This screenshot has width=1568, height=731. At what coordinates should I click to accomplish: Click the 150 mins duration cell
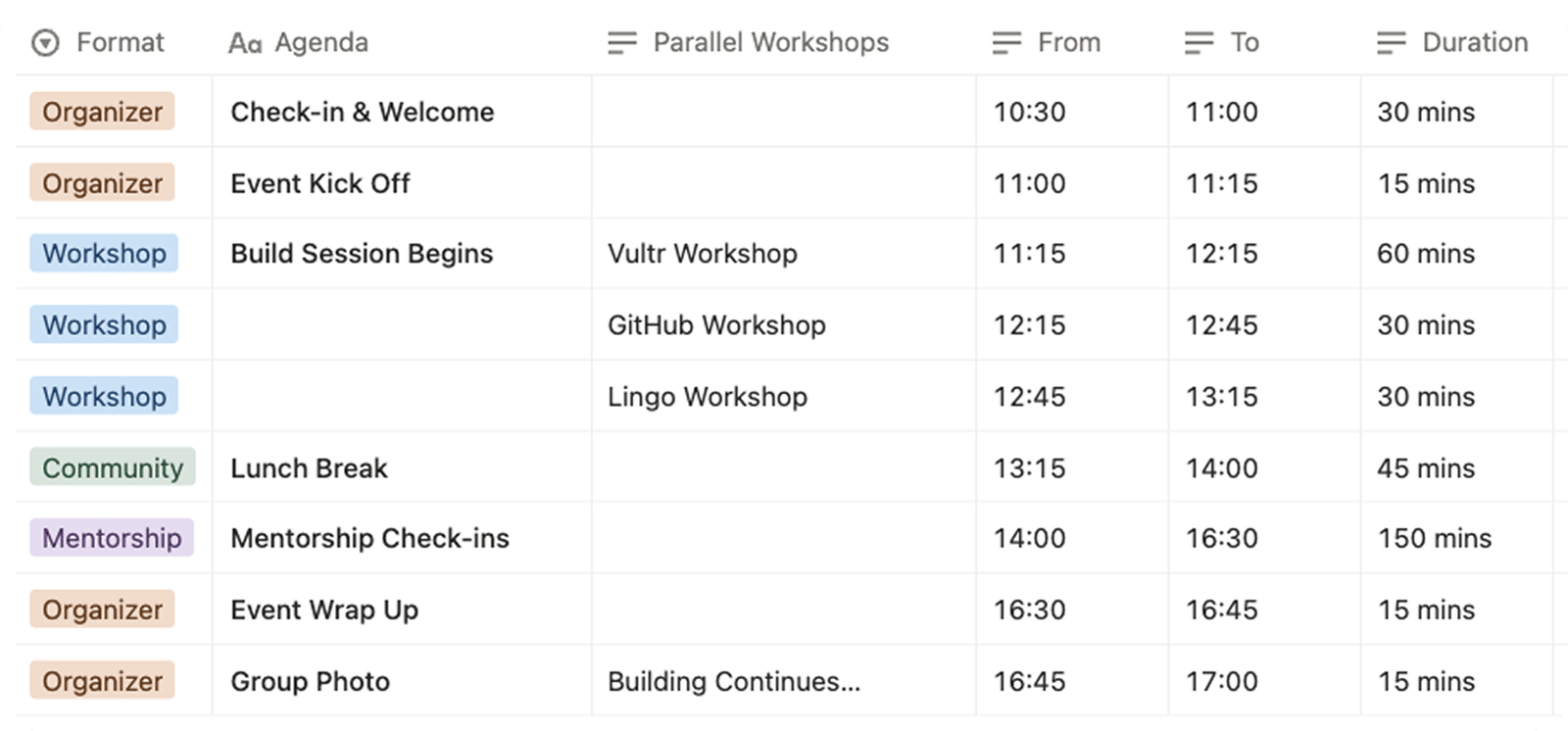pos(1434,538)
